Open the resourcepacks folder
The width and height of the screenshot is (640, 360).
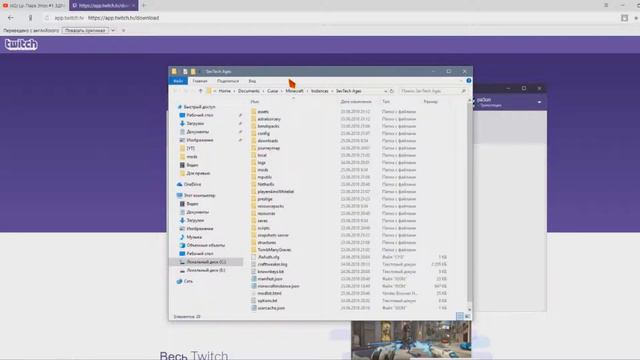pos(270,206)
